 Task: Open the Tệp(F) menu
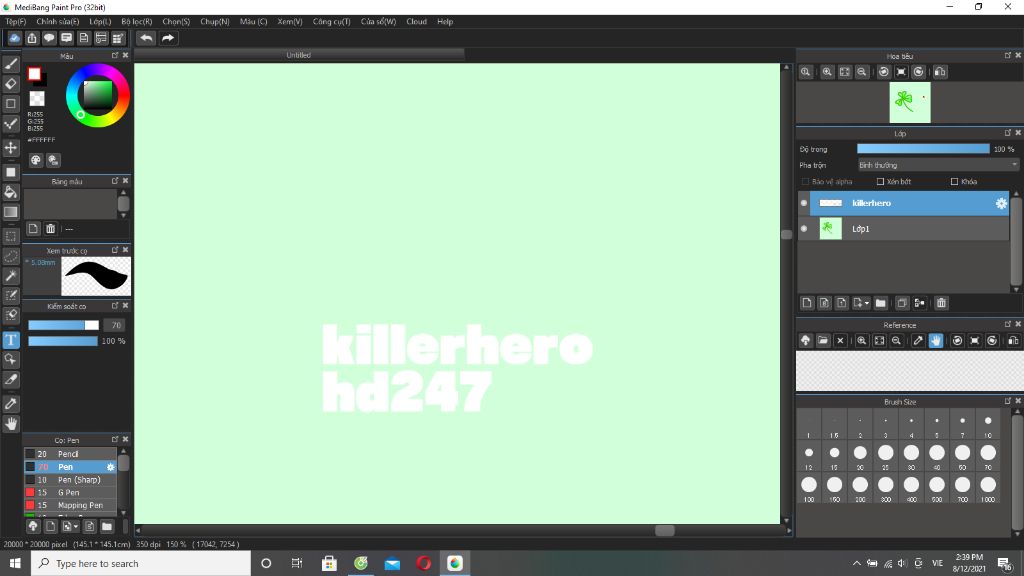click(x=16, y=22)
